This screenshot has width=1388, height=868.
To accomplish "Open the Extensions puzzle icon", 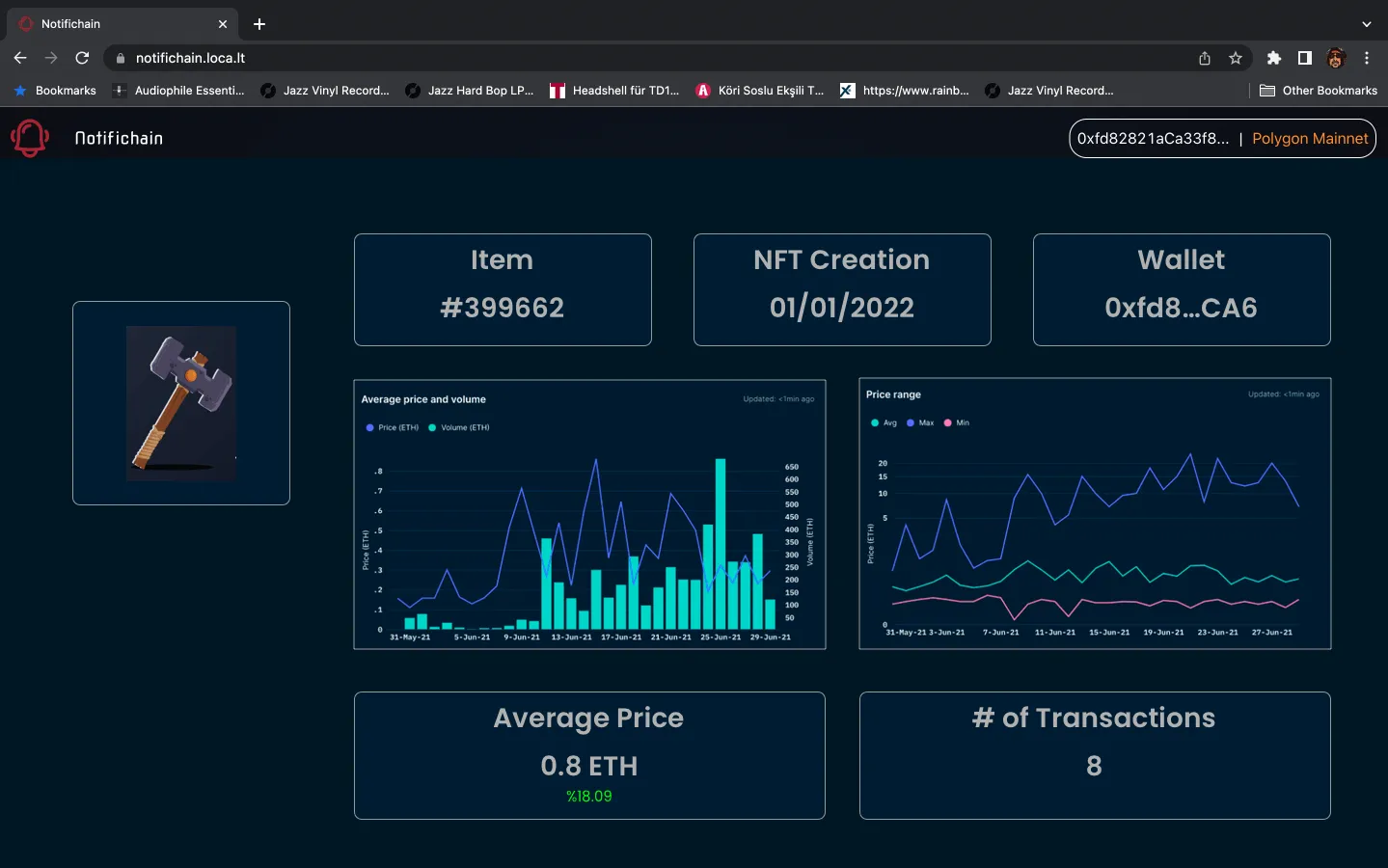I will [1274, 58].
